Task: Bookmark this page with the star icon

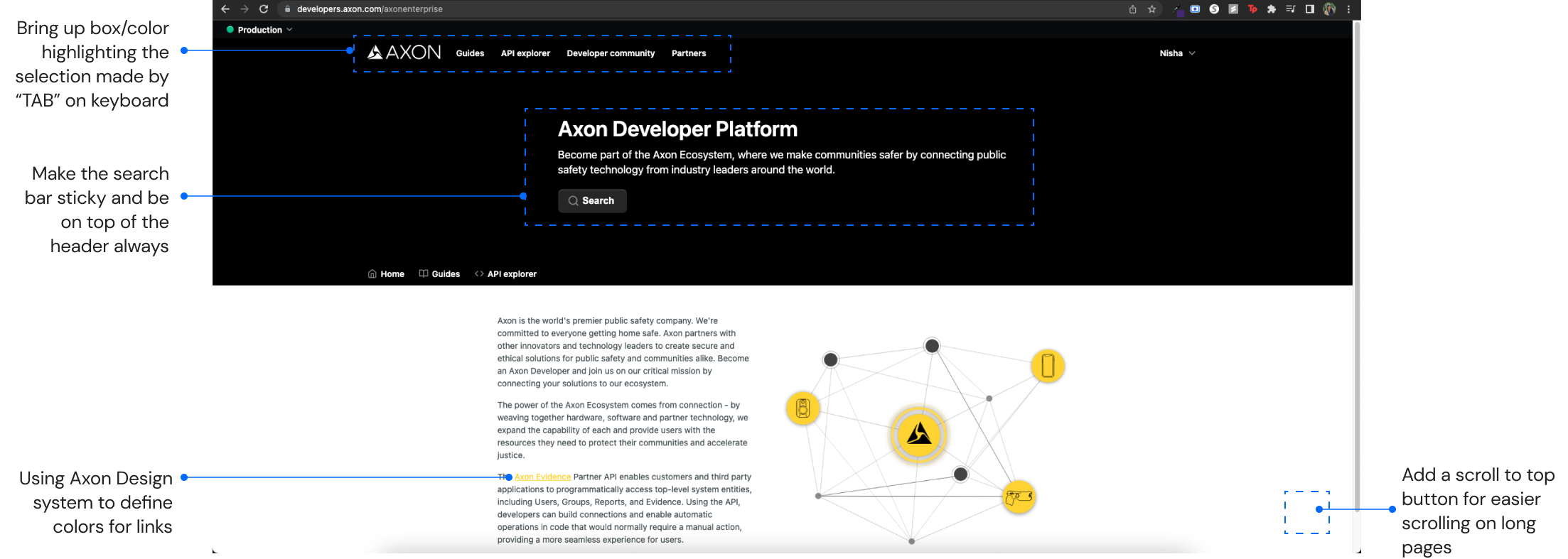Action: (x=1151, y=9)
